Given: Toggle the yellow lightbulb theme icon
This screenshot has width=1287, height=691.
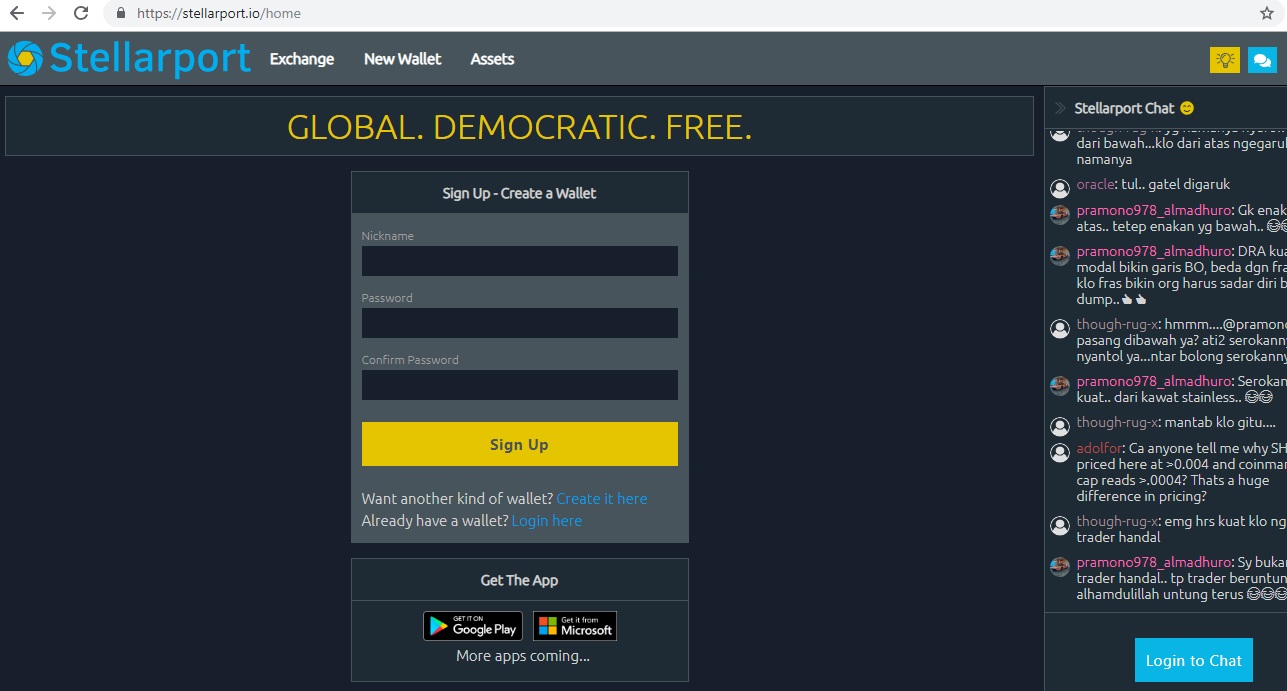Looking at the screenshot, I should 1224,60.
